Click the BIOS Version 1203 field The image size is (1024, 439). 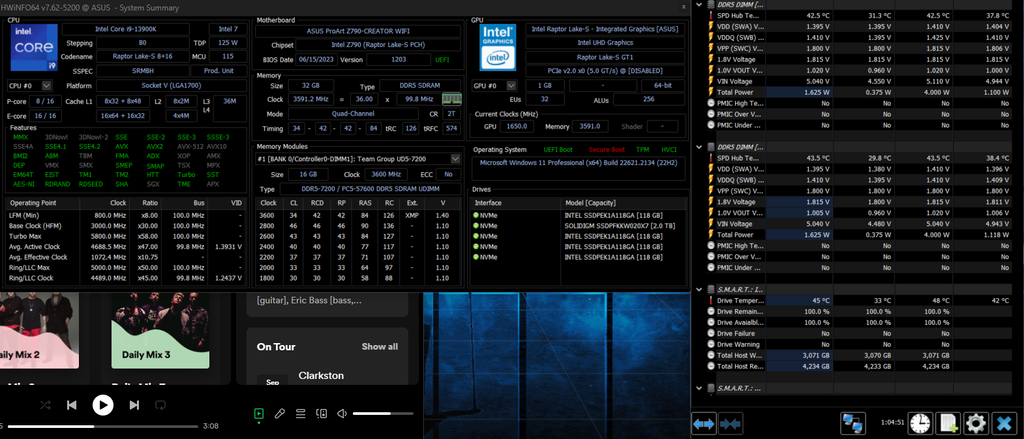398,59
